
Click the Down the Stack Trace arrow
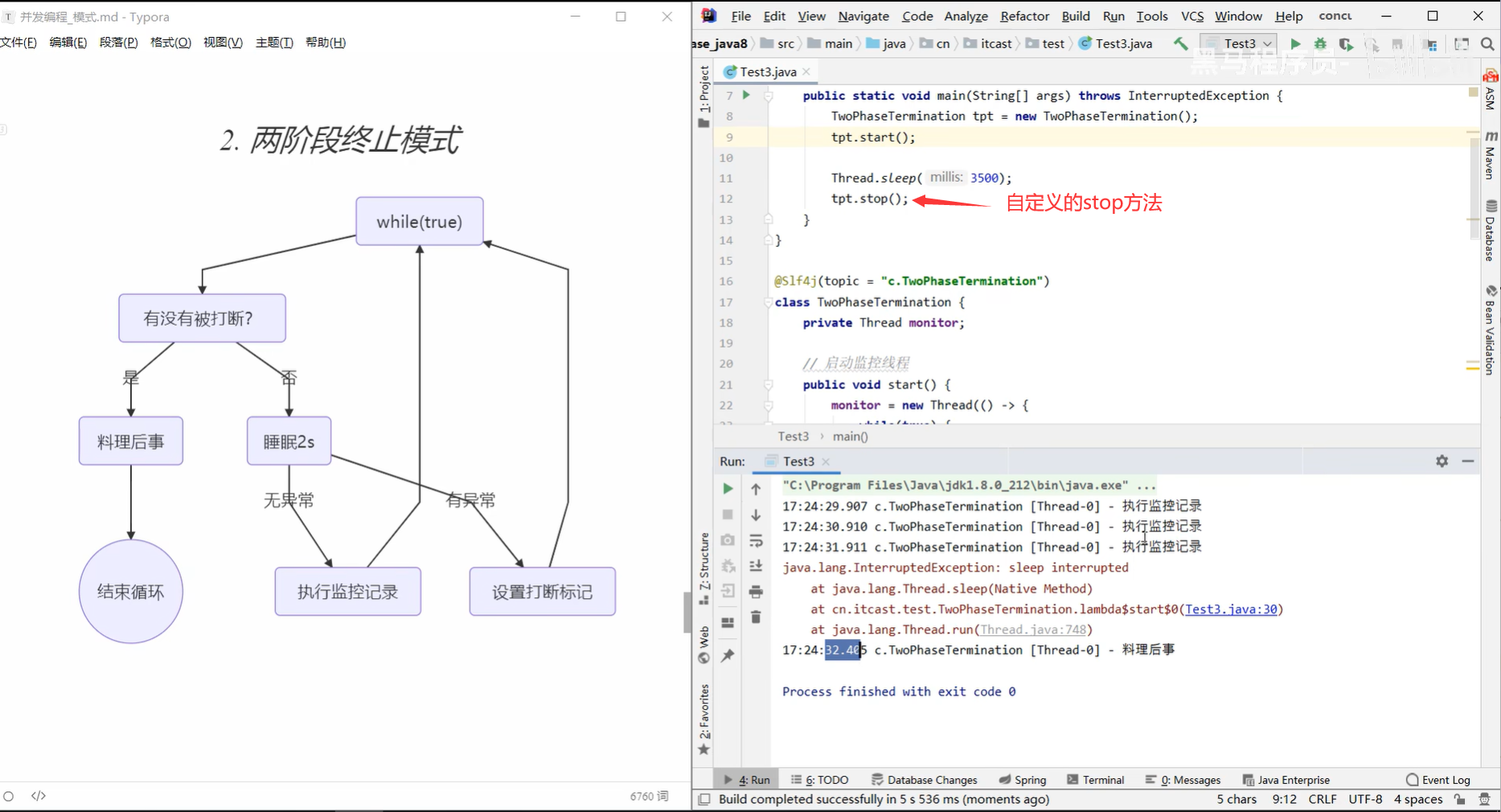coord(756,515)
